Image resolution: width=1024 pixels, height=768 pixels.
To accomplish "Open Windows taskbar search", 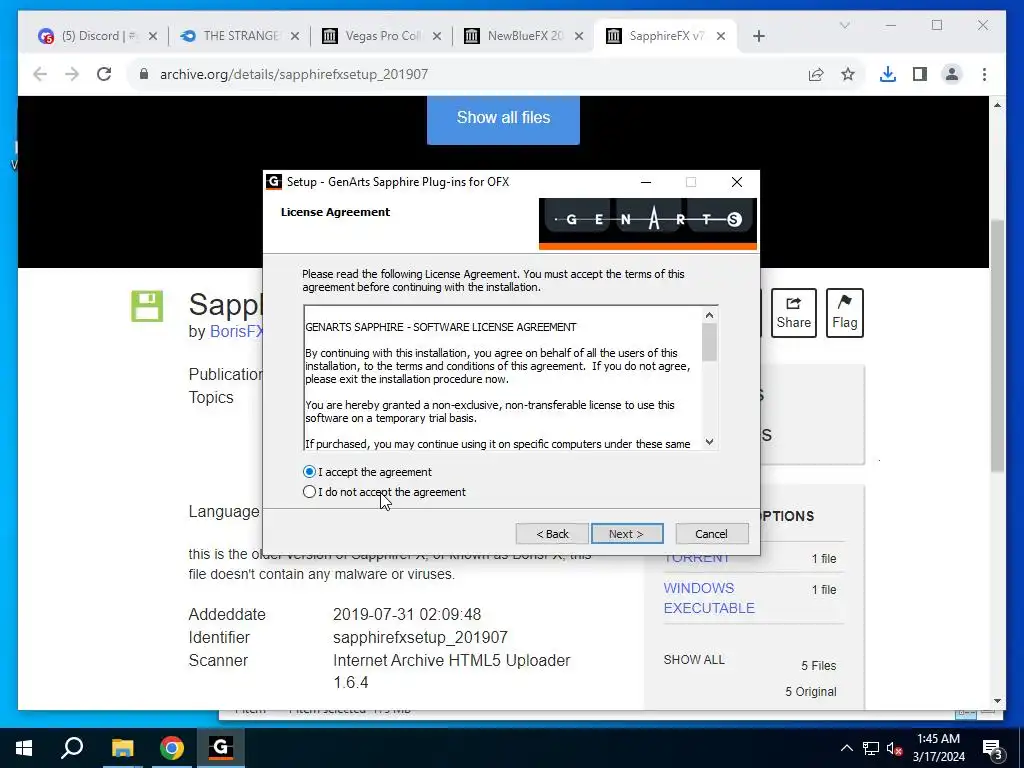I will [x=72, y=748].
